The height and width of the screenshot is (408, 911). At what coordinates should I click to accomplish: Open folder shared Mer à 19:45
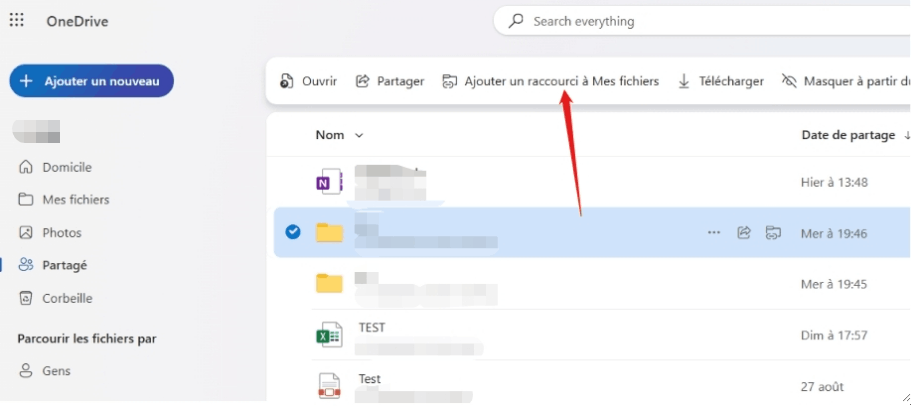(x=591, y=284)
